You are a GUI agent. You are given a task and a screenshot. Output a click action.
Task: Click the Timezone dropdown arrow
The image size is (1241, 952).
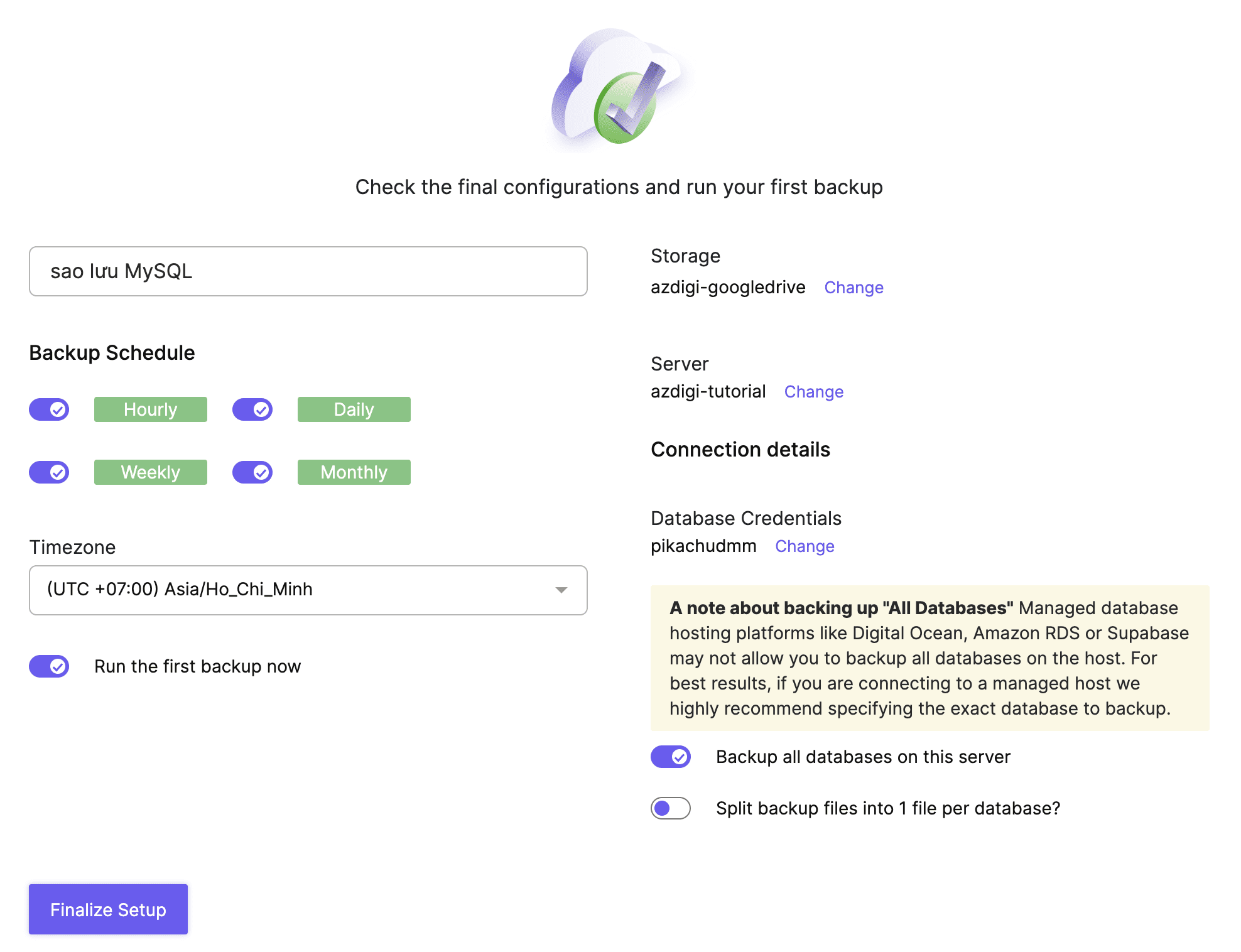[x=561, y=590]
